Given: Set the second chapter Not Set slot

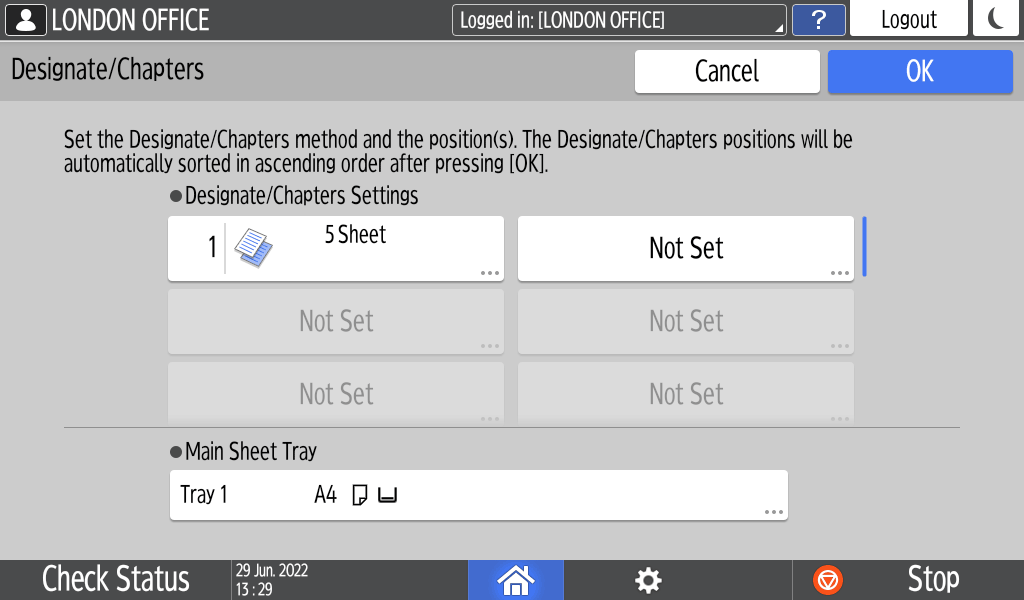Looking at the screenshot, I should pos(686,248).
